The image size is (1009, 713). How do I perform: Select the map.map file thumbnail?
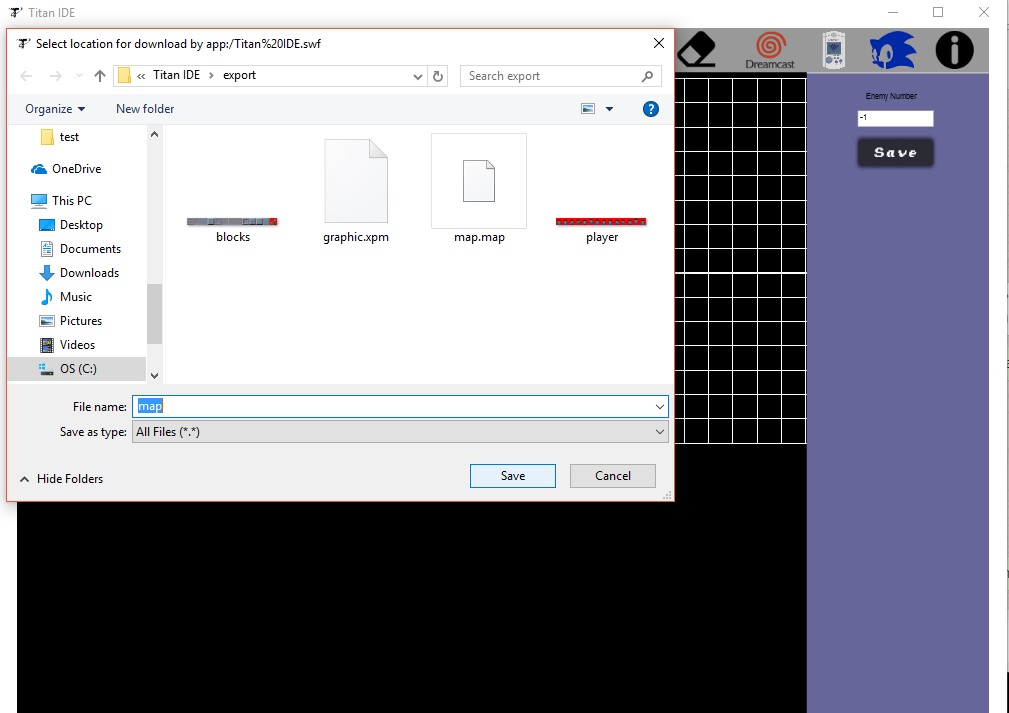tap(479, 181)
